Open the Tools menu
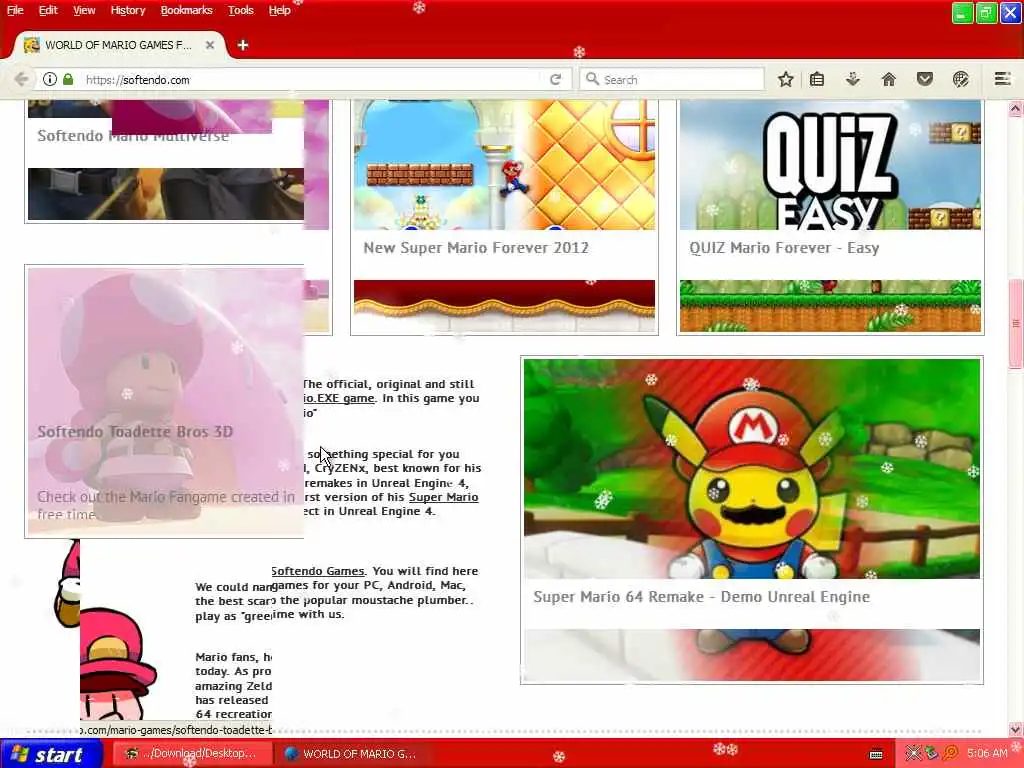 coord(240,10)
